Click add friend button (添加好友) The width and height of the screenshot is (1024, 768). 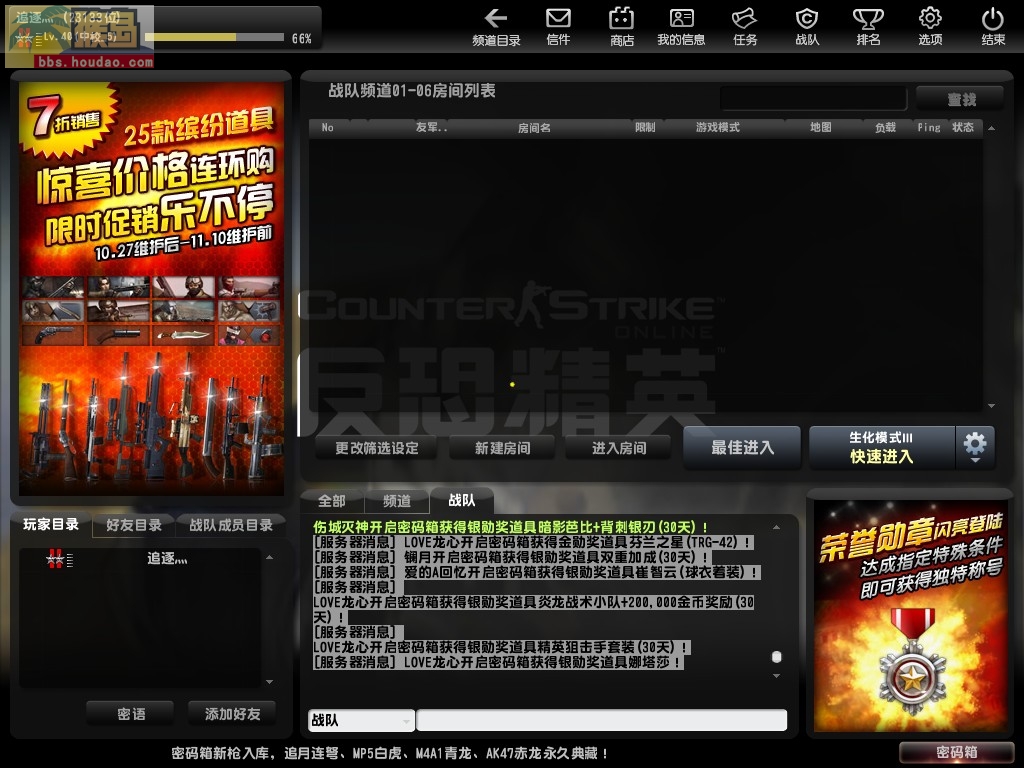pos(232,714)
